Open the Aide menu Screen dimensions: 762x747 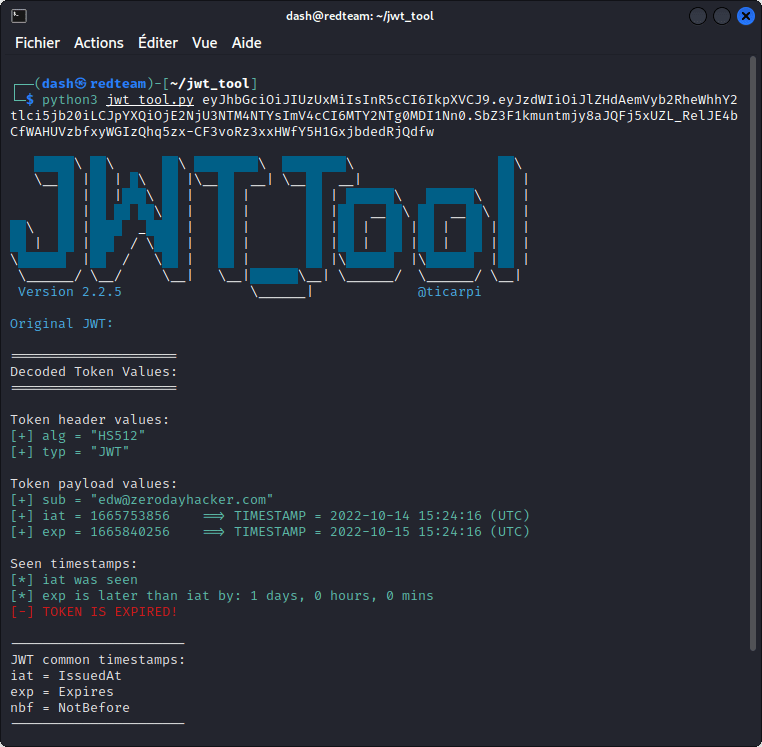tap(246, 43)
